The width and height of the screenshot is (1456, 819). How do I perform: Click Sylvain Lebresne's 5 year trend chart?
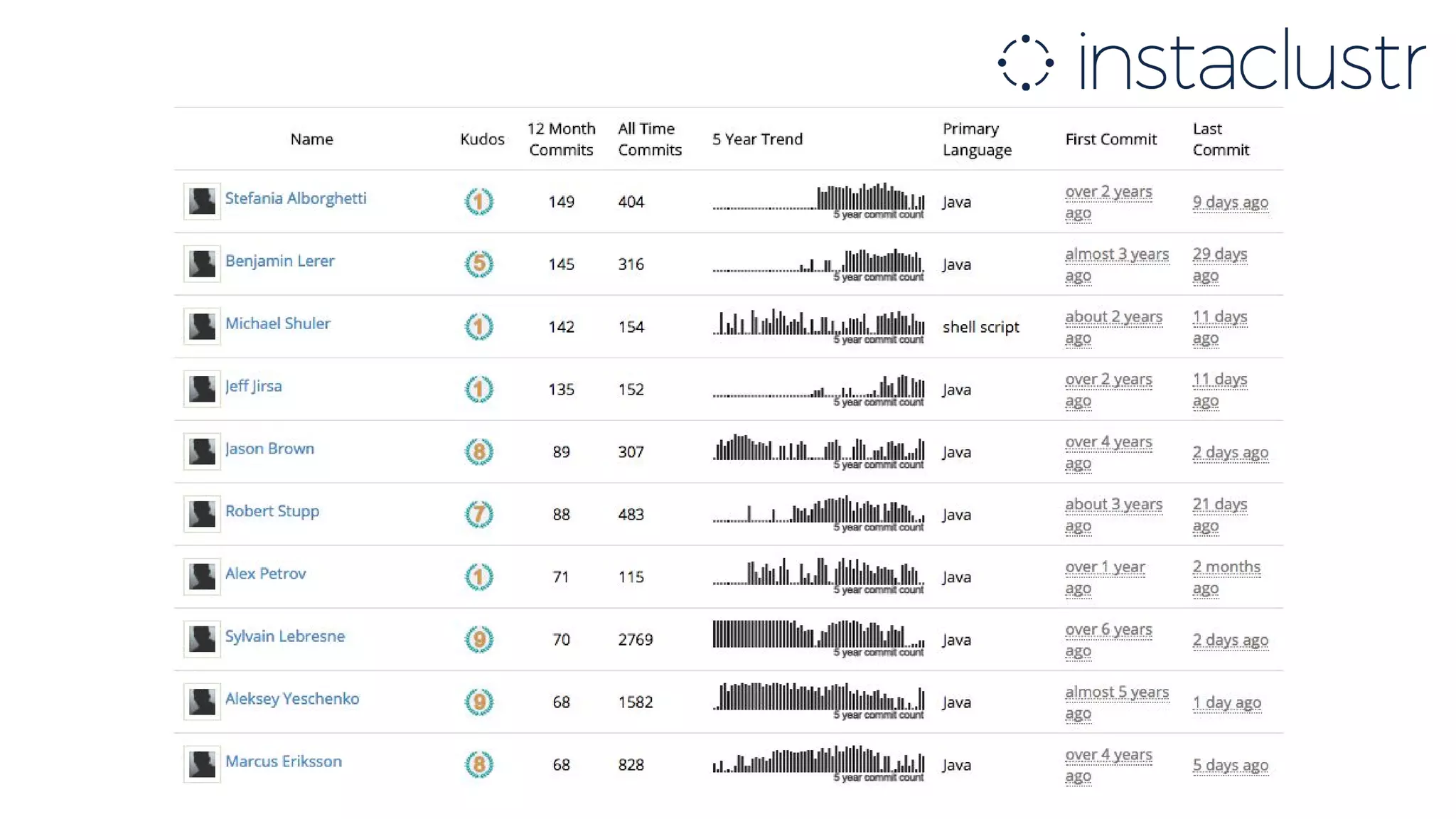pos(818,636)
